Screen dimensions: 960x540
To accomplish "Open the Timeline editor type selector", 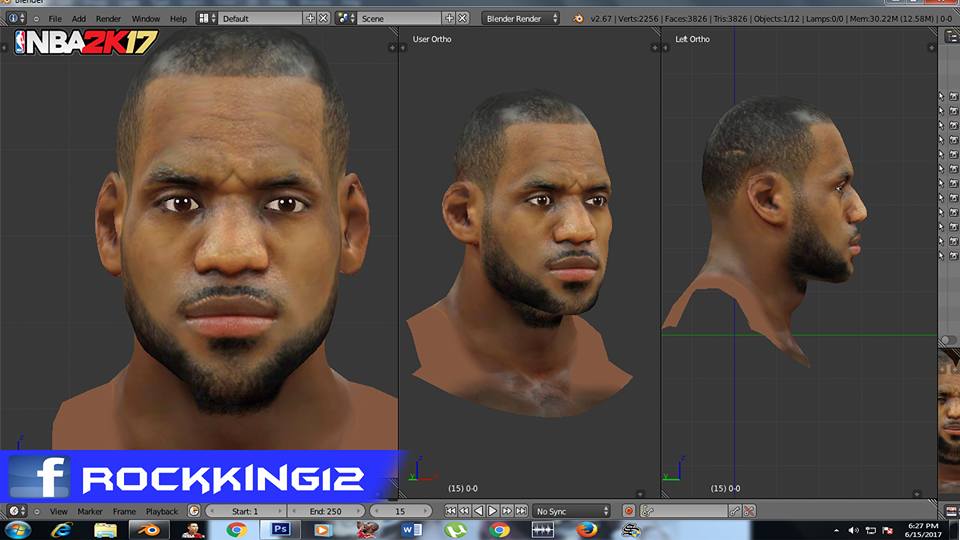I will tap(16, 511).
